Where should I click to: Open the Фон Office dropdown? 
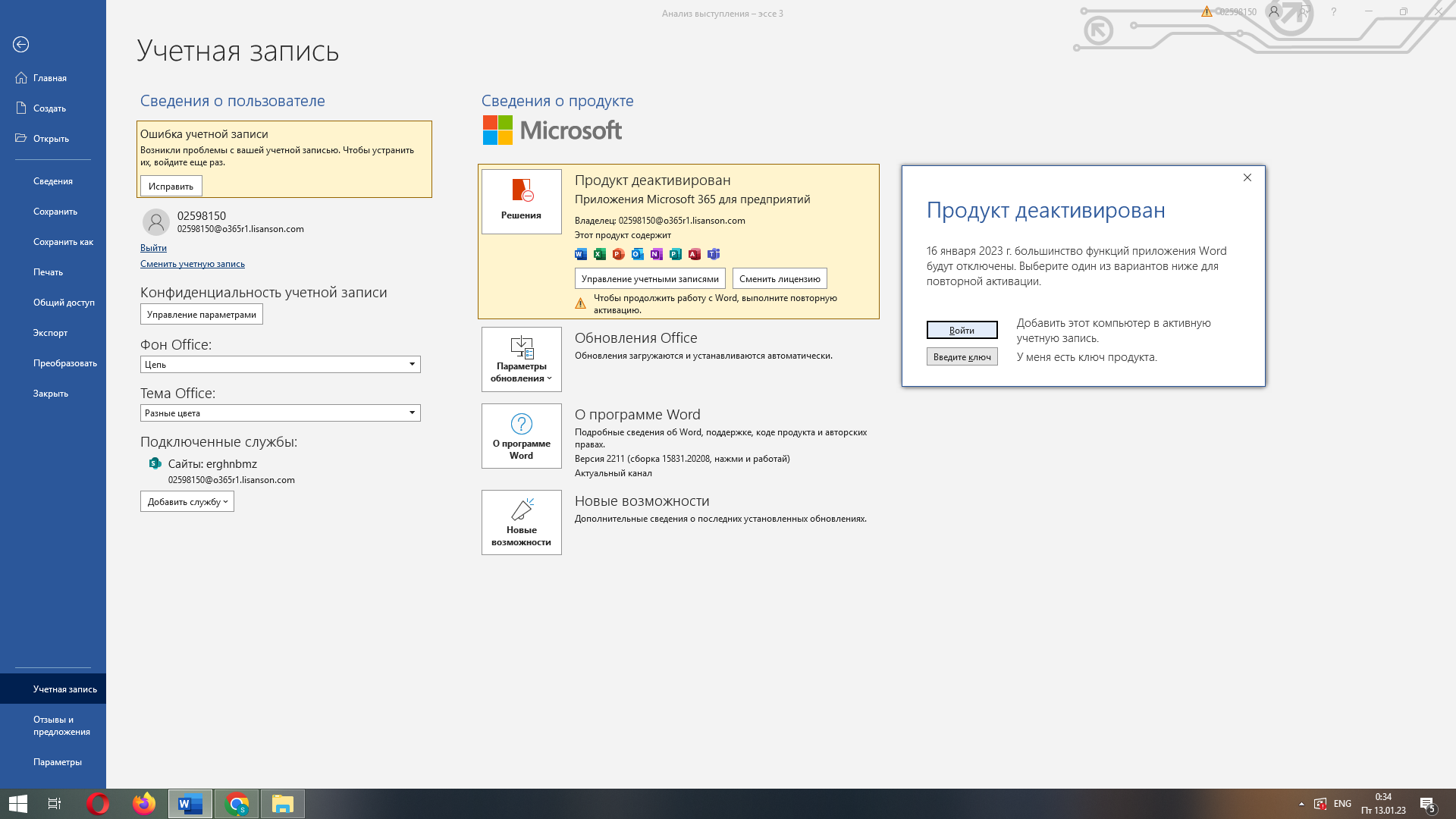click(281, 365)
